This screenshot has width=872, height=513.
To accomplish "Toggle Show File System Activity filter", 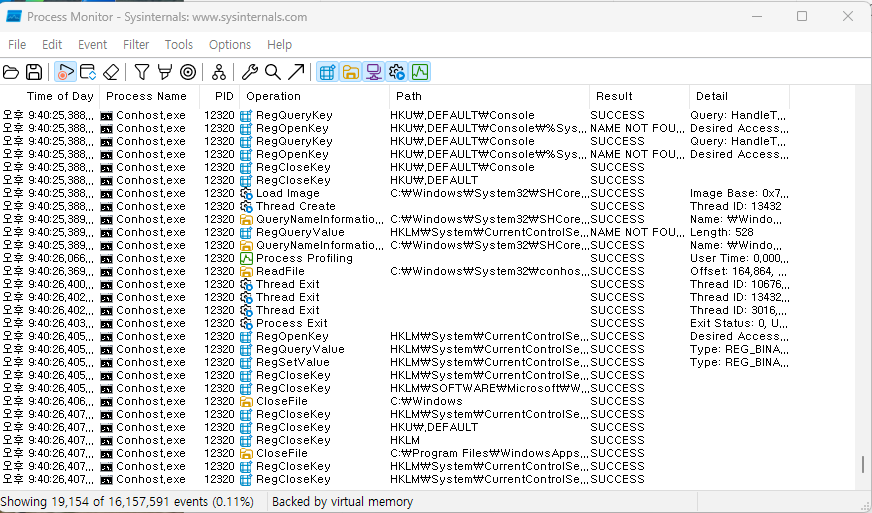I will coord(350,72).
